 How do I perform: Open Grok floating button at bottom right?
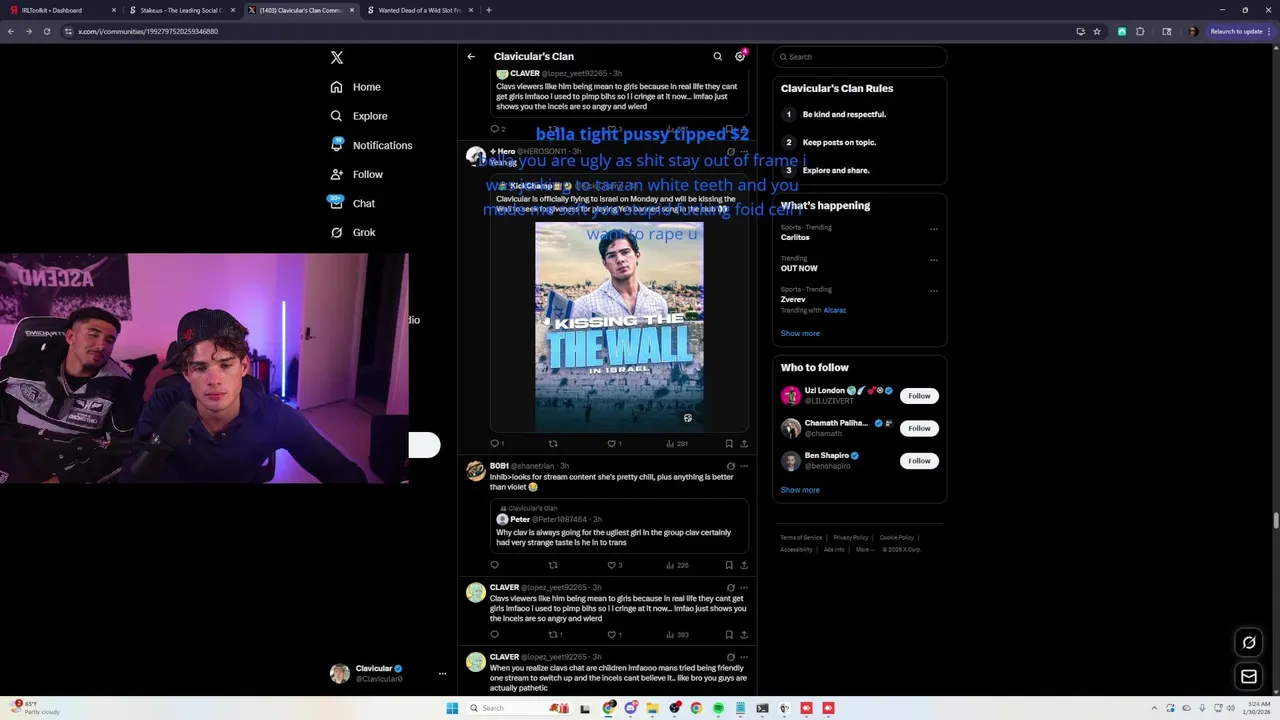1249,643
